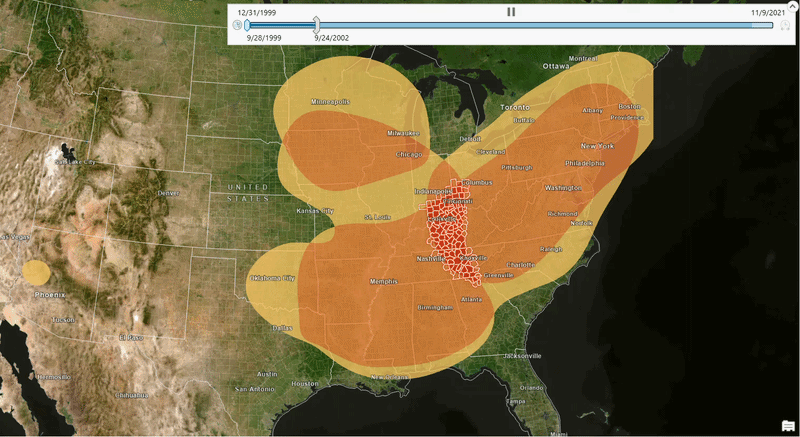Click the Oklahoma City map label

(273, 277)
